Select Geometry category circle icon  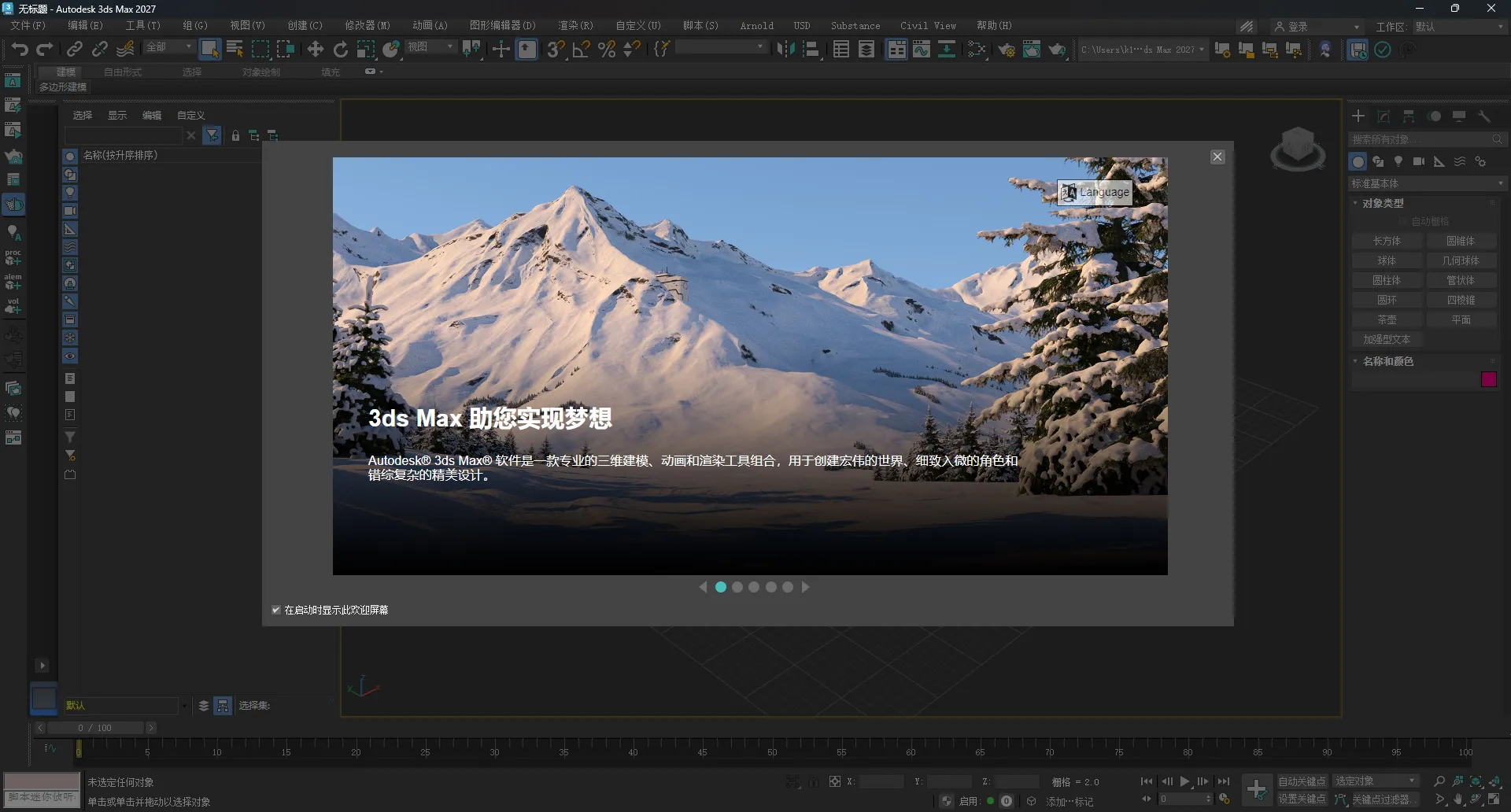1358,161
